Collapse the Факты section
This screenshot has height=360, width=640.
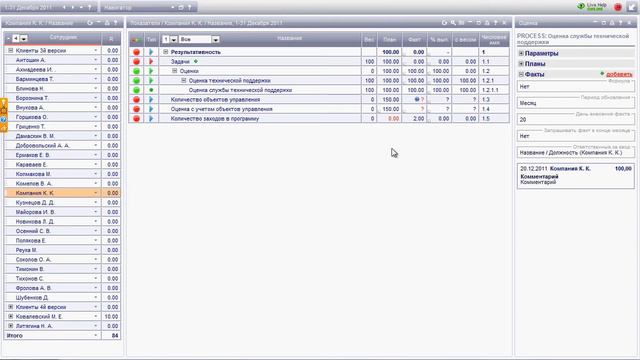521,74
